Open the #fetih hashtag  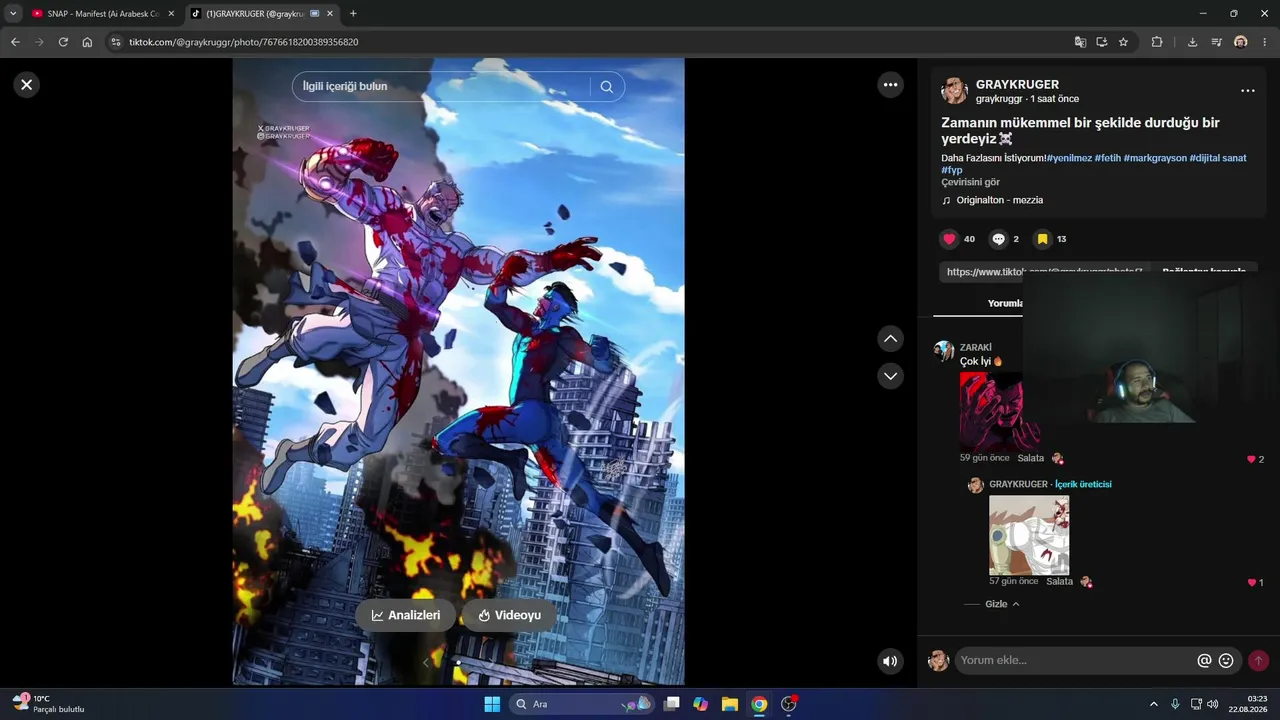point(1108,158)
